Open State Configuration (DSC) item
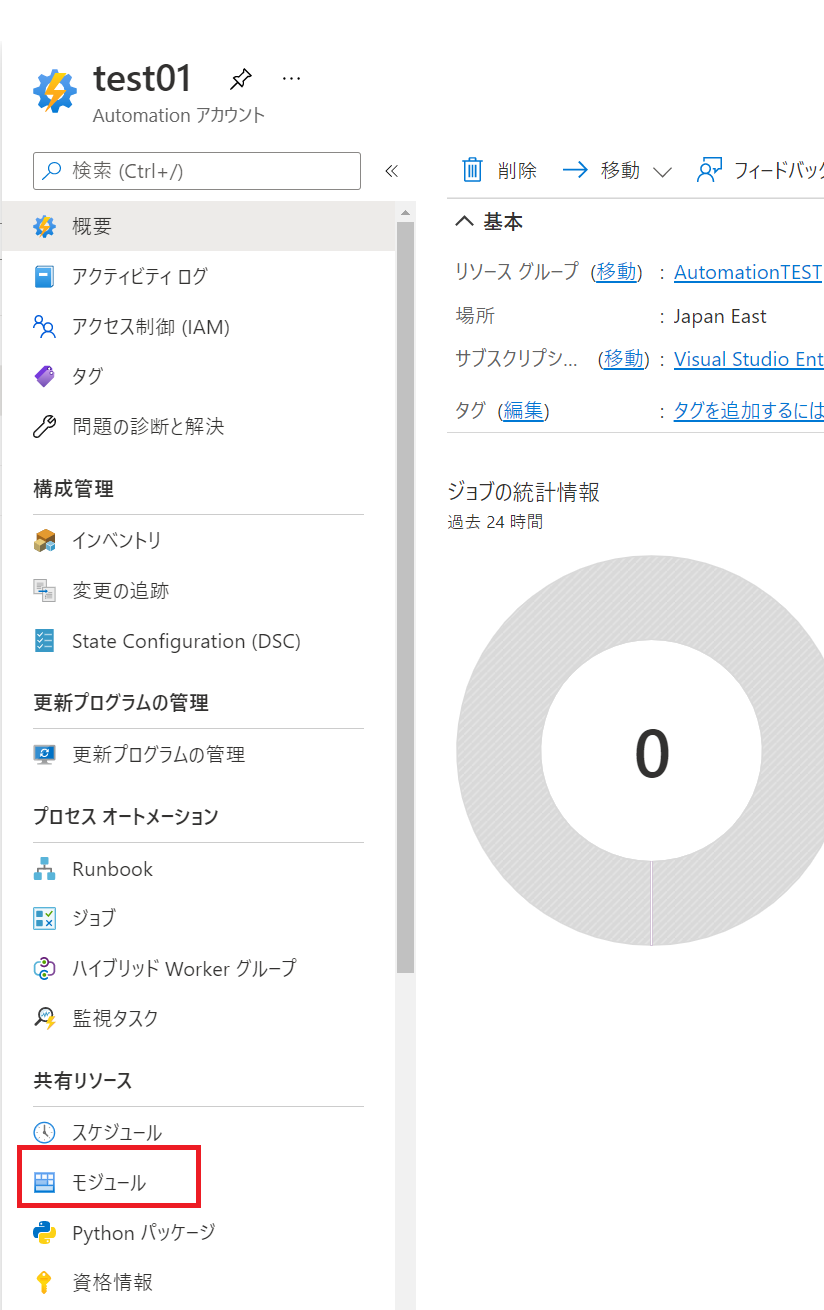 click(185, 641)
